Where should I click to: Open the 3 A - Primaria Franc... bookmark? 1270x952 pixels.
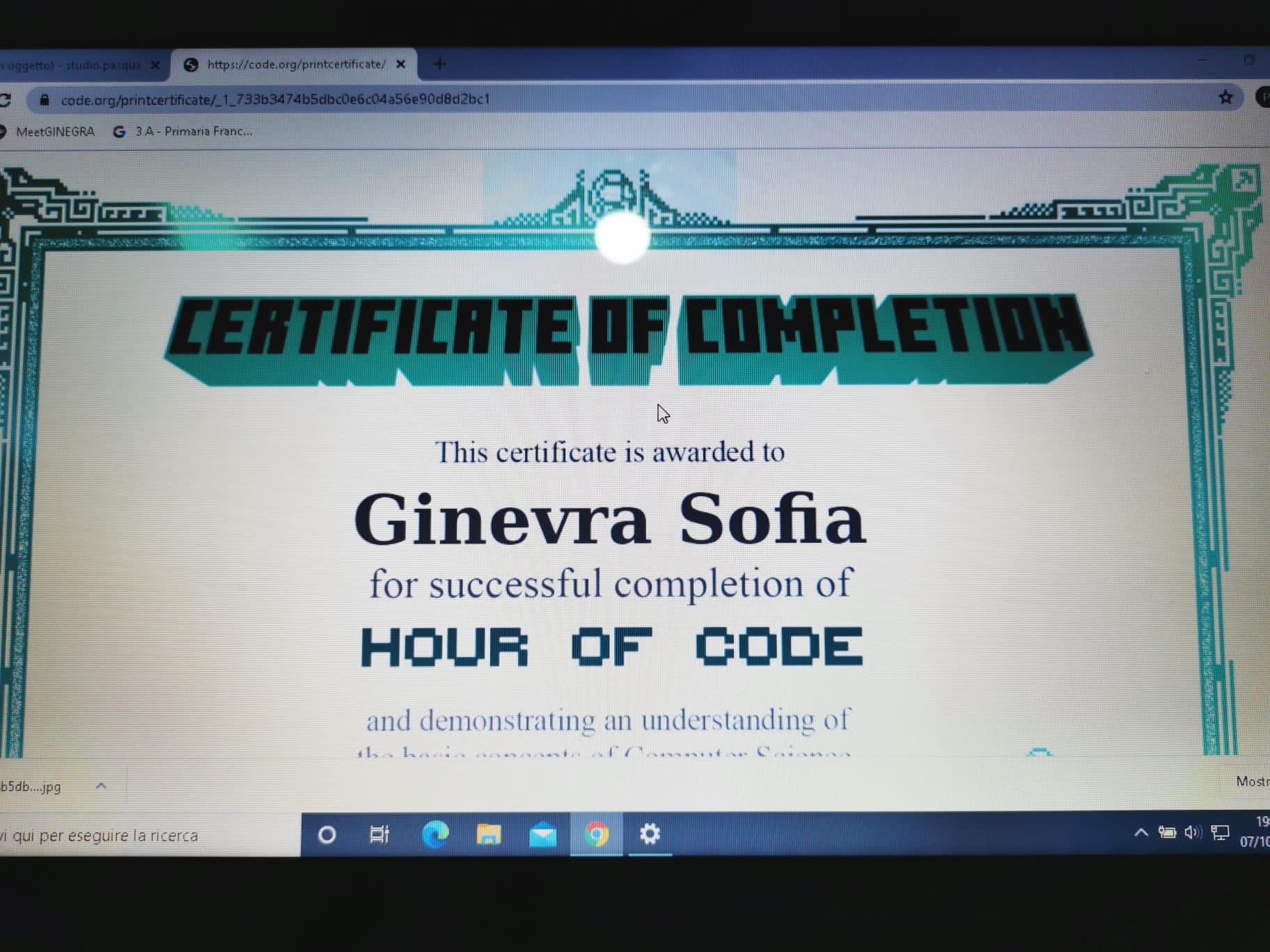pyautogui.click(x=182, y=131)
